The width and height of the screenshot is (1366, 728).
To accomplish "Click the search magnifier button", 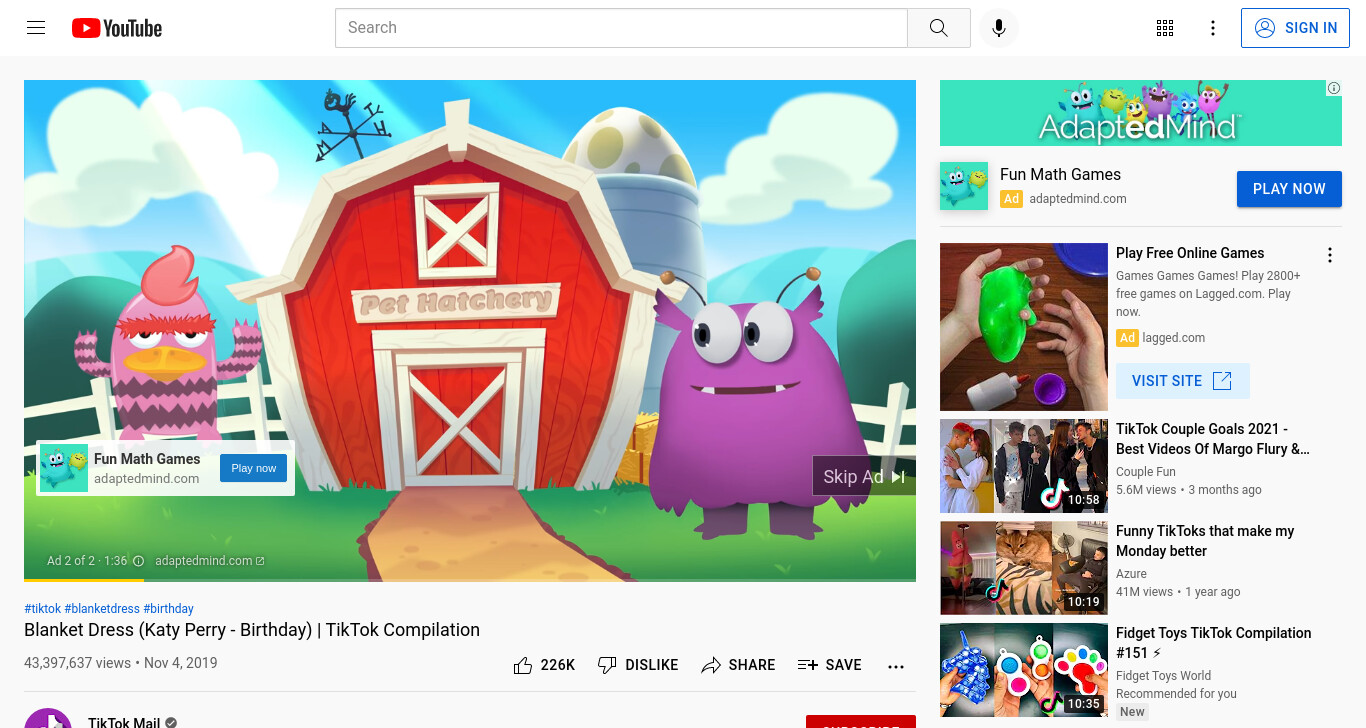I will click(938, 28).
